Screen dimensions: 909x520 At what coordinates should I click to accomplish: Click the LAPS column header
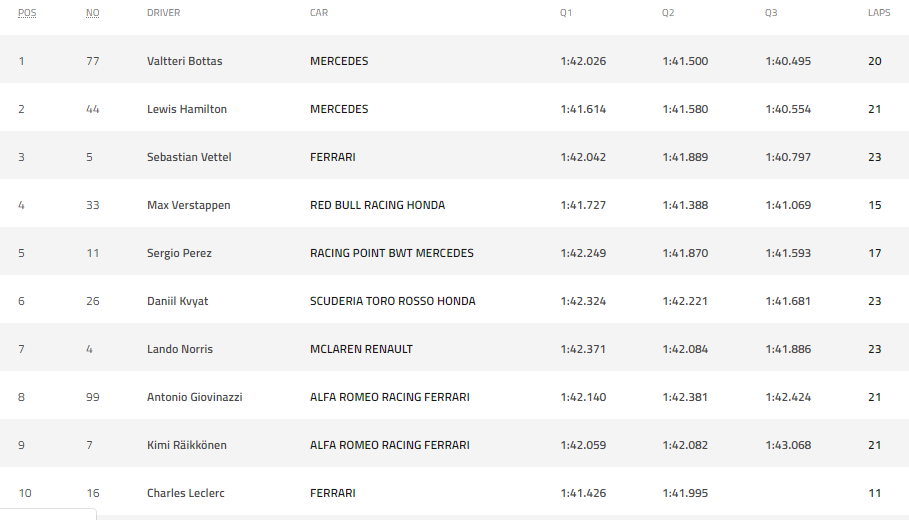[879, 13]
